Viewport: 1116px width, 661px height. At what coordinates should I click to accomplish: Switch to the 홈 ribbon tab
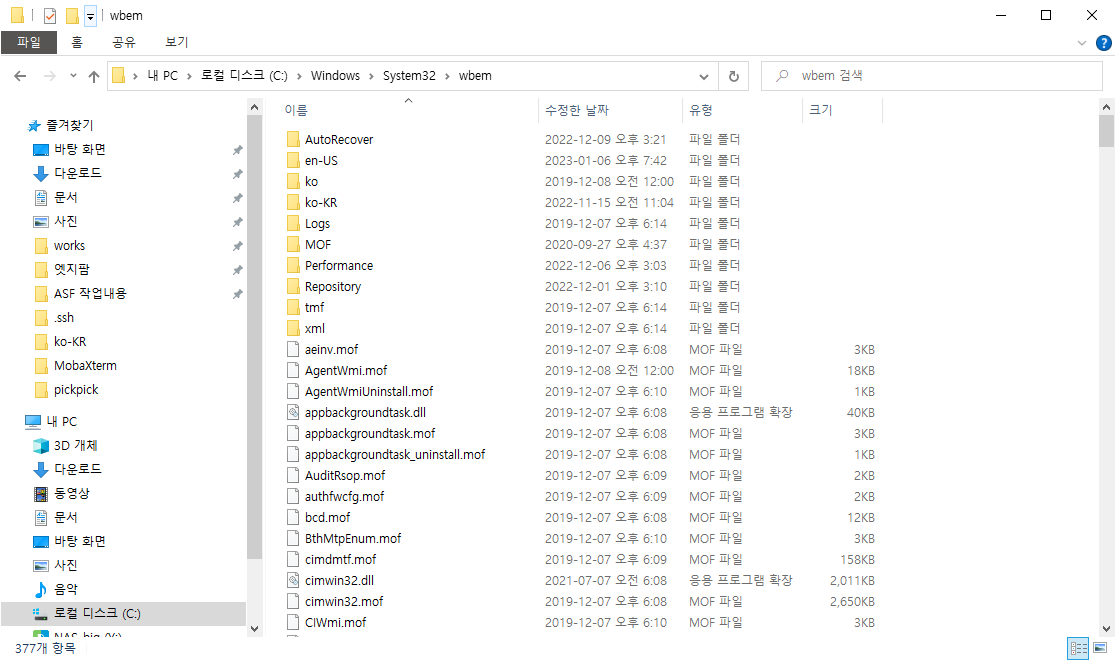point(77,42)
